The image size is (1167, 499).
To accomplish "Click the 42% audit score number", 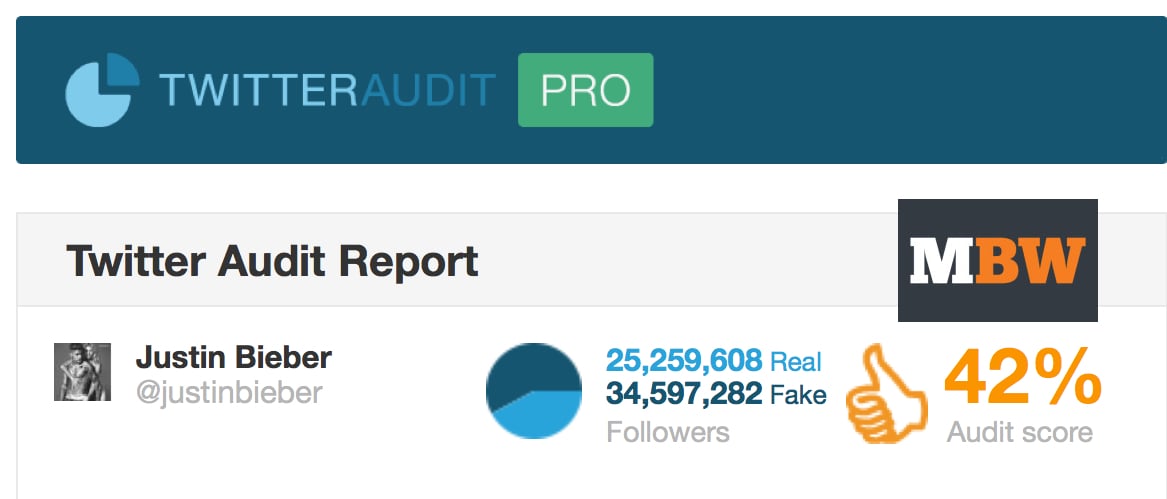I will 1023,376.
